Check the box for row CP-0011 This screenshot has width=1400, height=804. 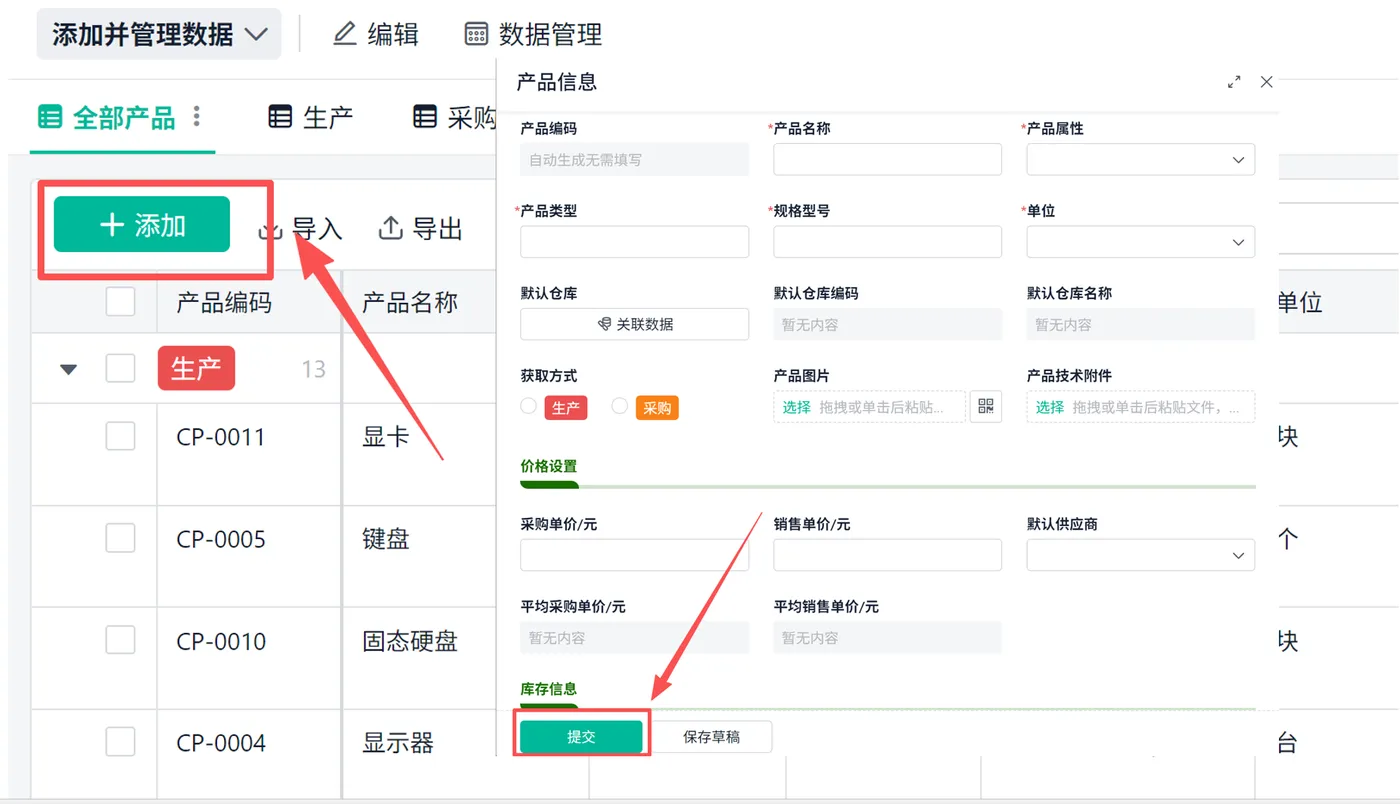121,436
